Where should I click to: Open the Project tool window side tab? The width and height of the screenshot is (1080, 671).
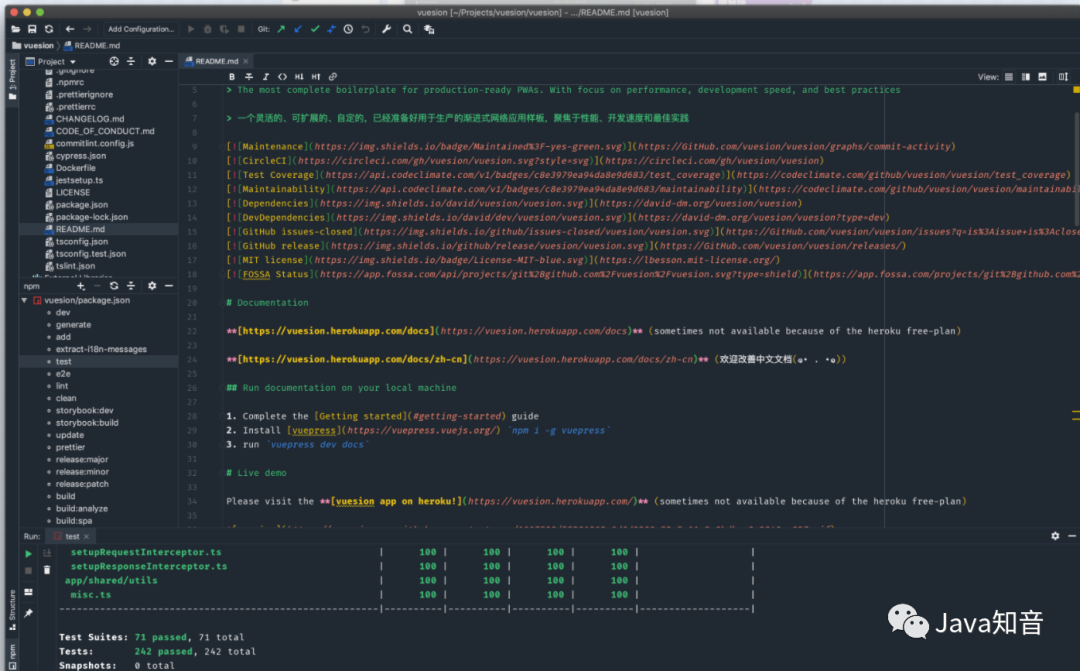12,78
